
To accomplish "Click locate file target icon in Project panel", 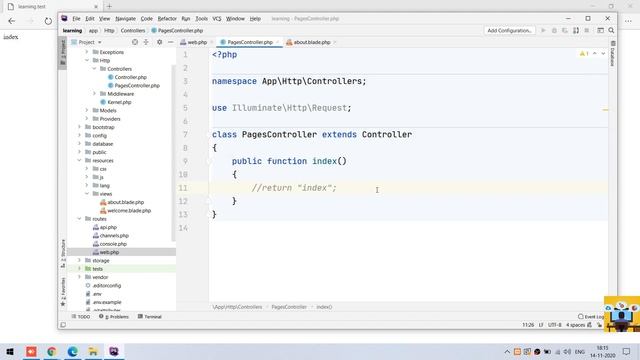I will [135, 42].
